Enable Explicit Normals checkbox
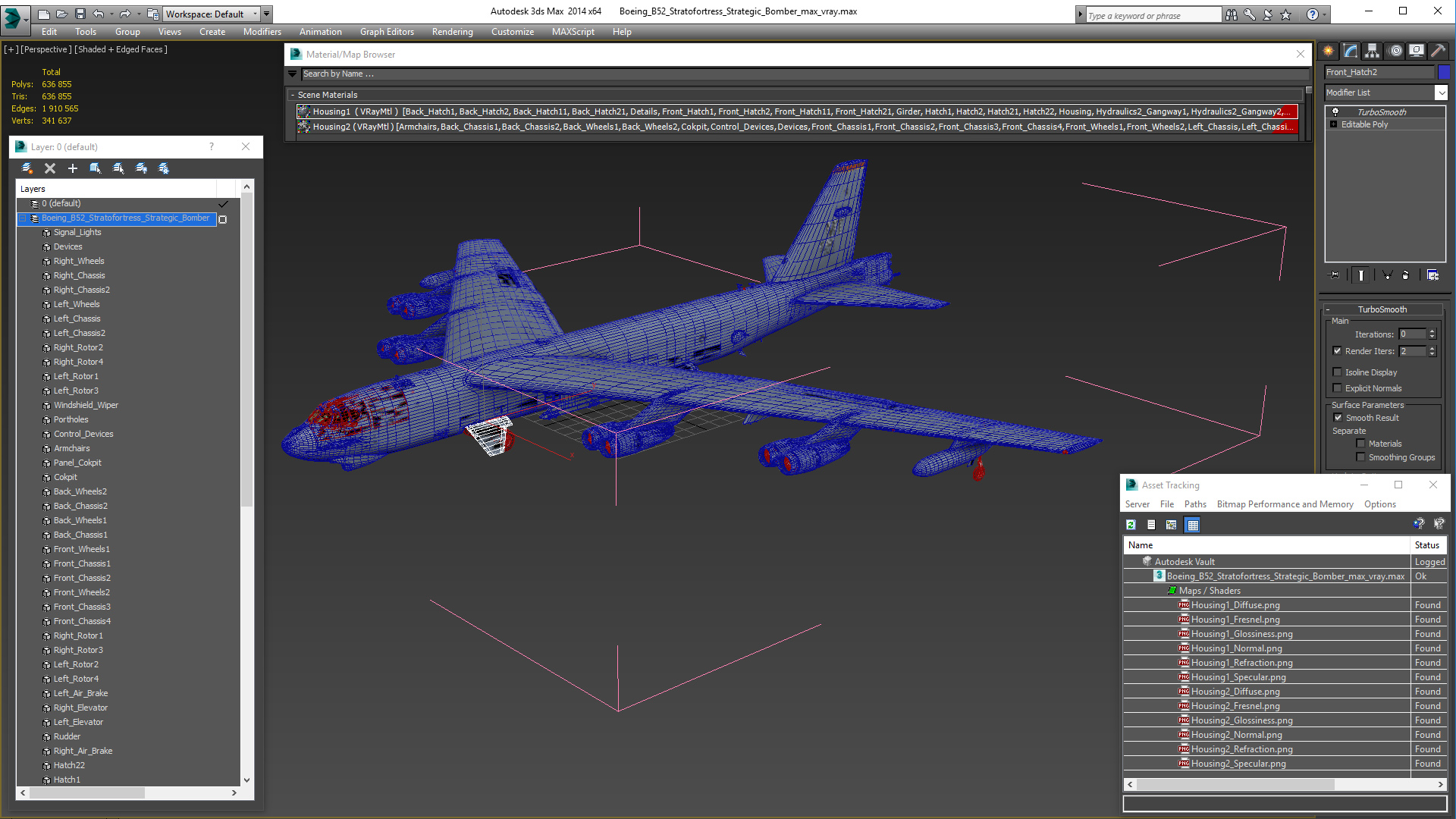 click(x=1337, y=388)
